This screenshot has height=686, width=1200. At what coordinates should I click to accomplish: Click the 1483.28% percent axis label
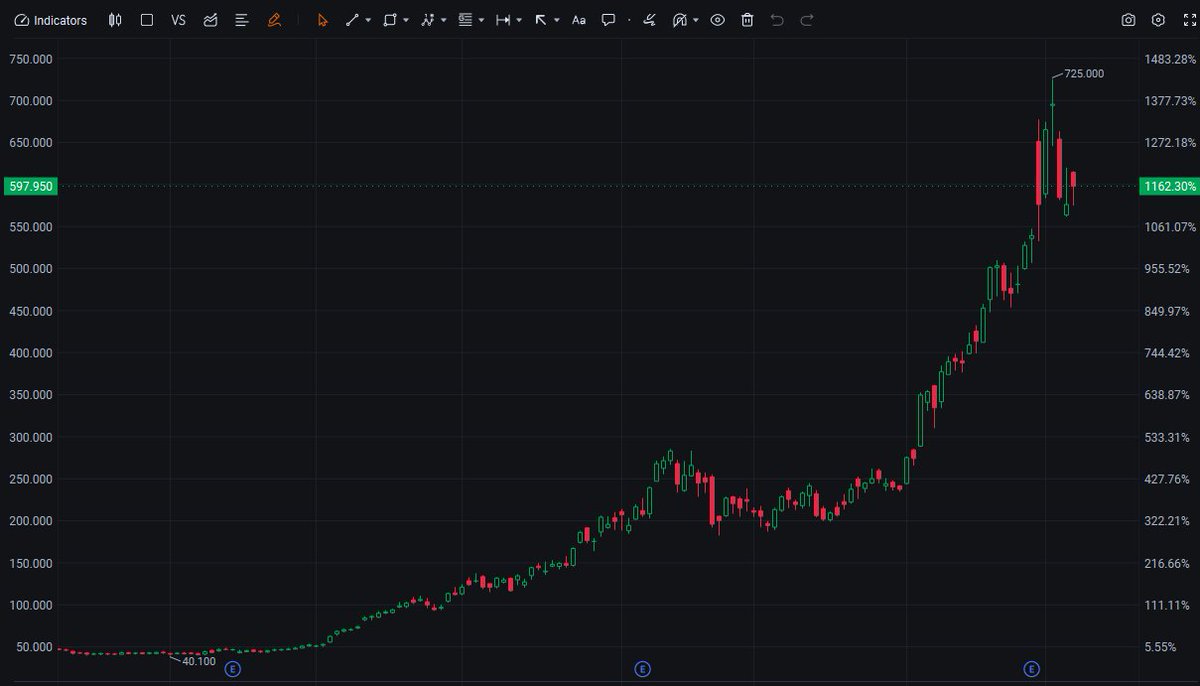[1170, 59]
